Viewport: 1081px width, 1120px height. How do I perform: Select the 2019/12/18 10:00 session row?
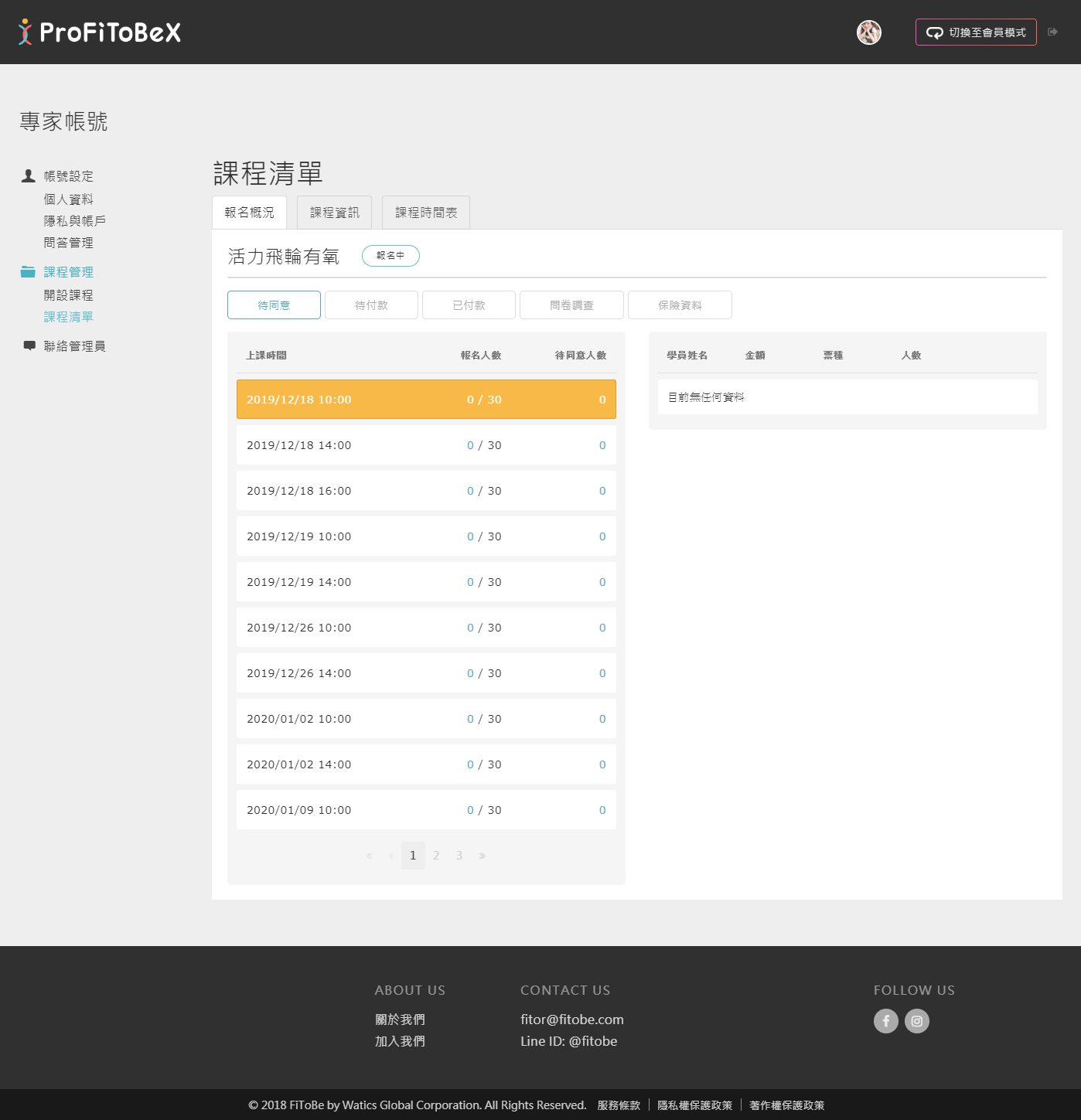426,400
